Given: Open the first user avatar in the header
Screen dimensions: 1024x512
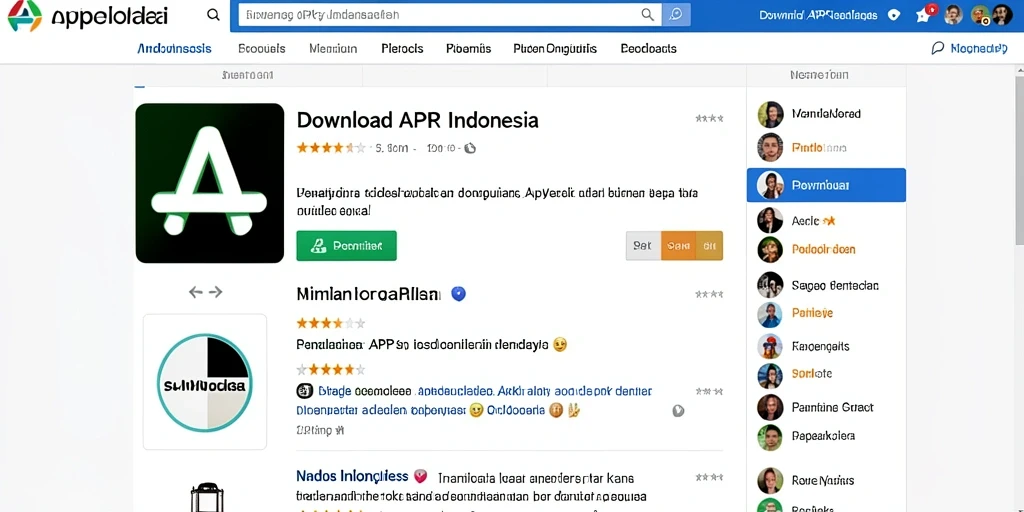Looking at the screenshot, I should pos(953,14).
